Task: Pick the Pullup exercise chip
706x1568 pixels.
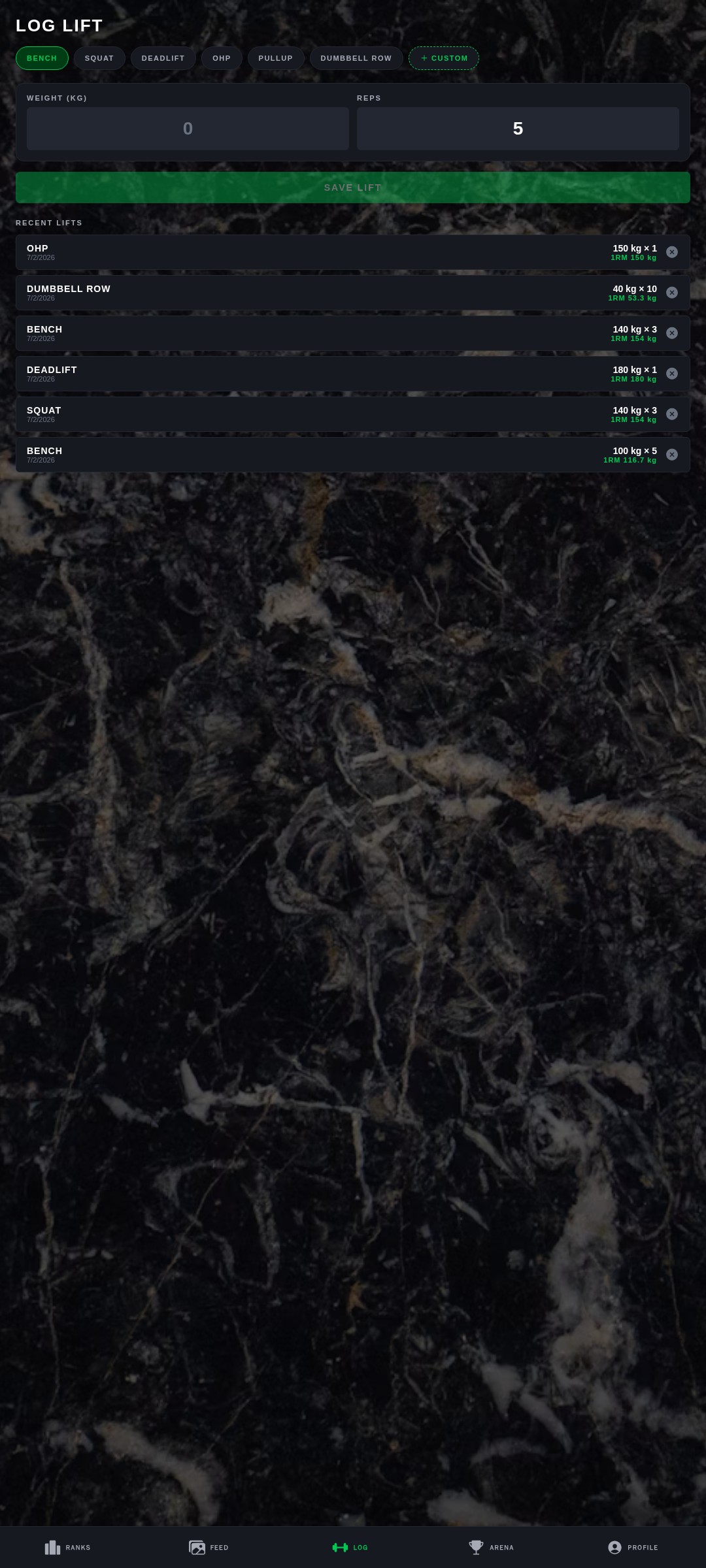Action: click(x=276, y=58)
